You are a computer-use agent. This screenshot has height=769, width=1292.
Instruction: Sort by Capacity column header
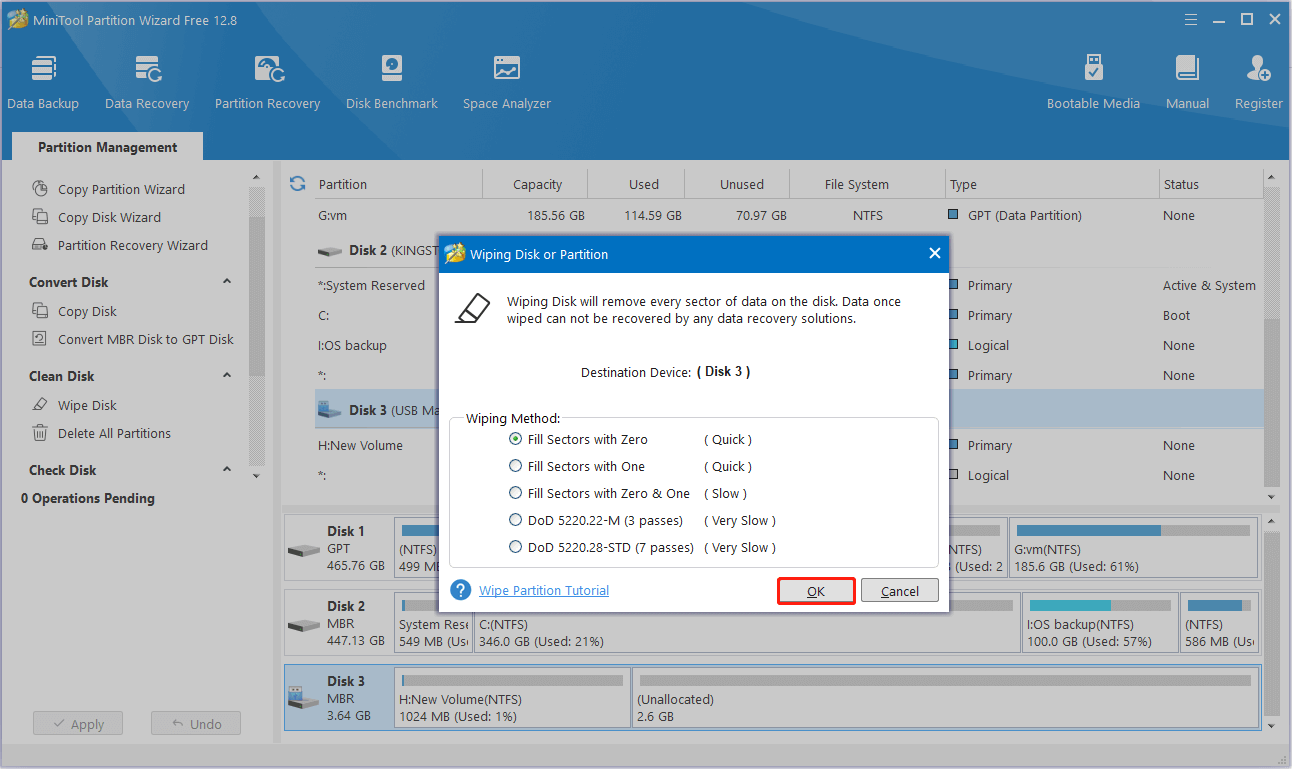pyautogui.click(x=535, y=184)
